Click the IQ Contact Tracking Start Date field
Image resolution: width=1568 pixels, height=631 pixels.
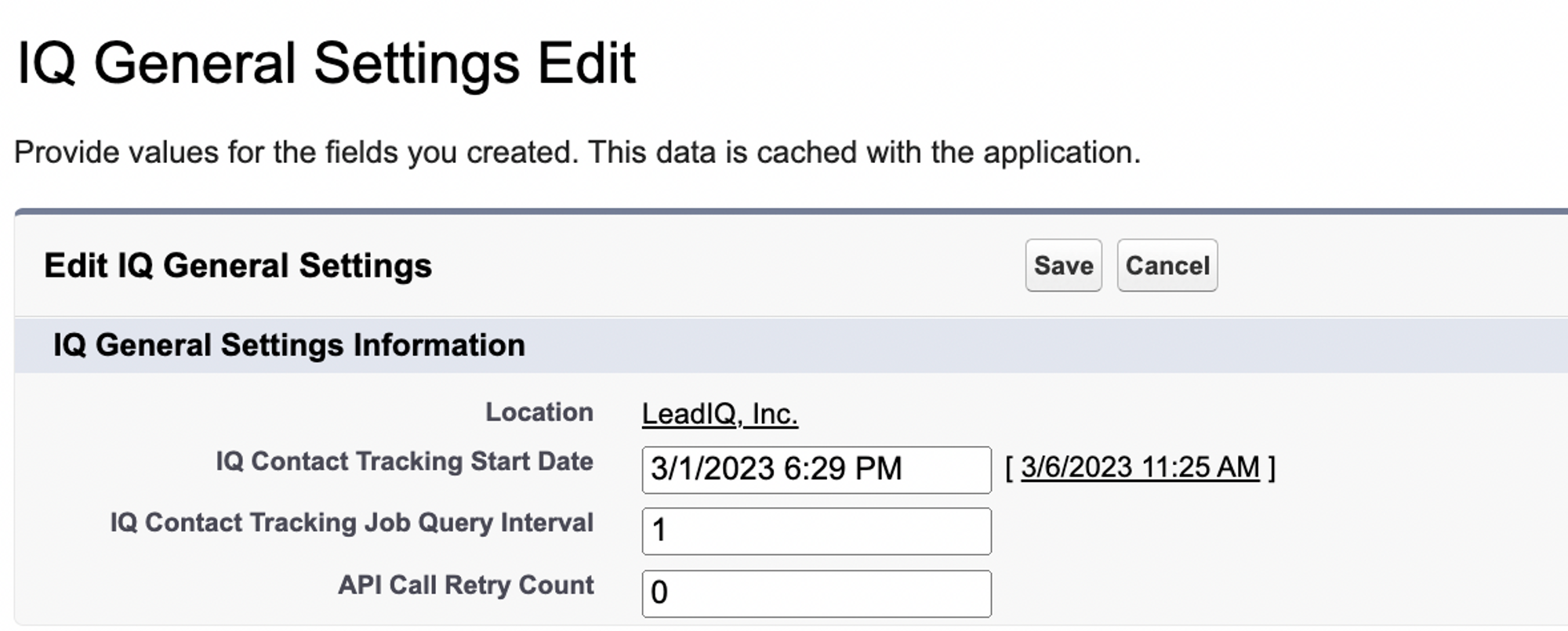(x=815, y=470)
